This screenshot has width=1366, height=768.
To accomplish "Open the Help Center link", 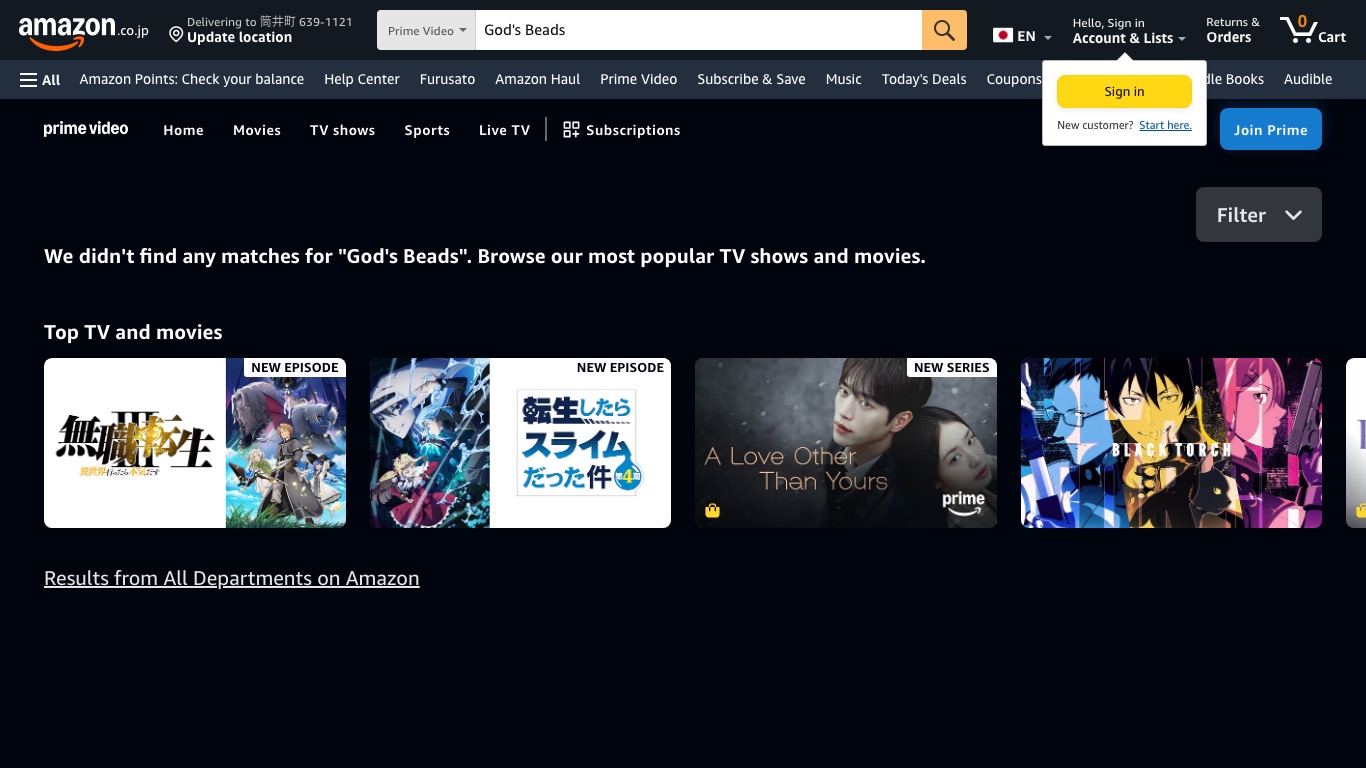I will pyautogui.click(x=362, y=79).
